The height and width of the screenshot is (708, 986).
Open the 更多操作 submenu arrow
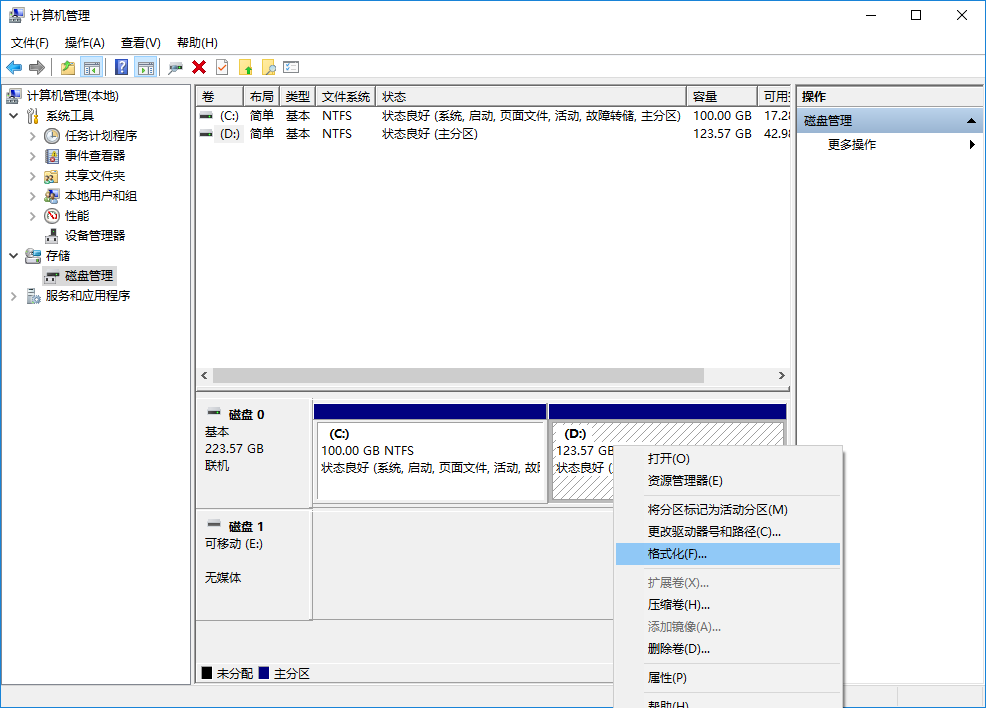[x=971, y=144]
